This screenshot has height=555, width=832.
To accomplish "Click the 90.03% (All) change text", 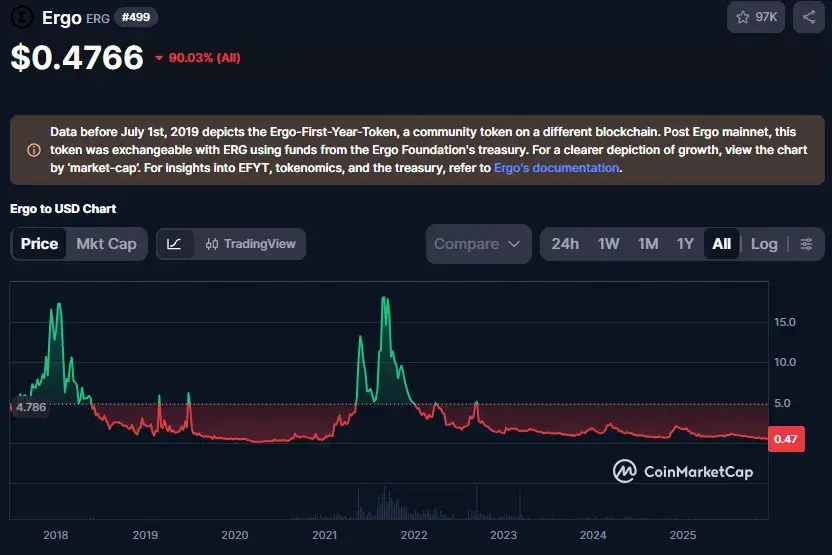I will [x=204, y=58].
